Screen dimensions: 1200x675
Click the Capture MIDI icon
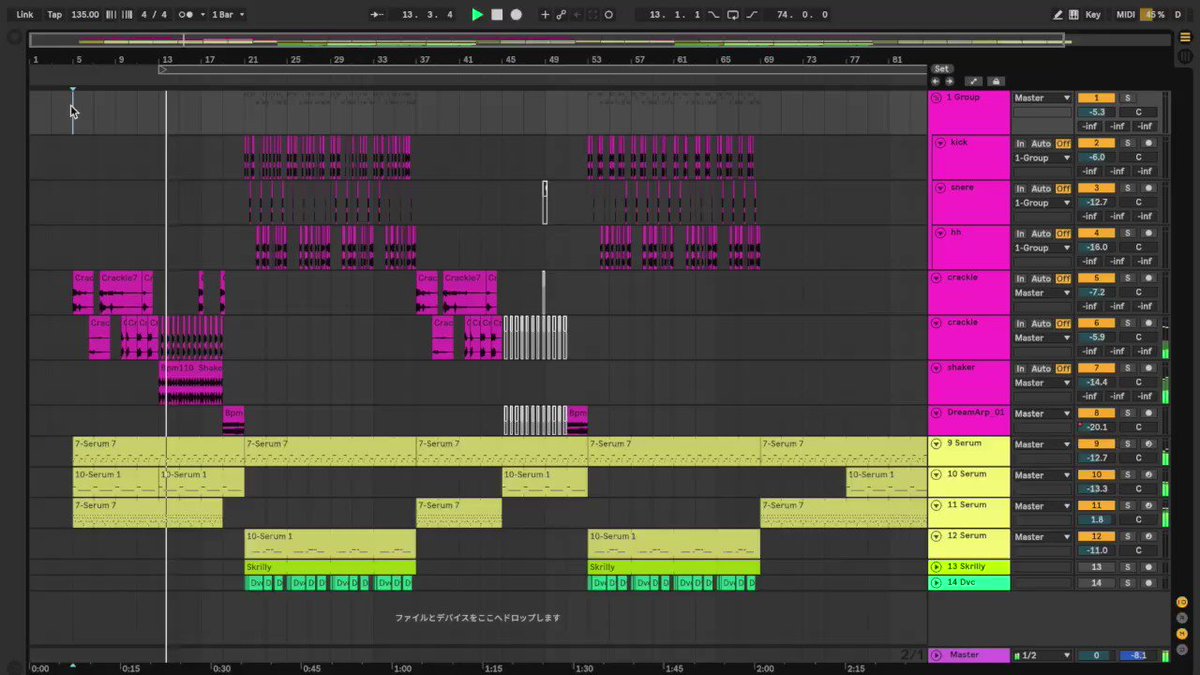point(593,15)
